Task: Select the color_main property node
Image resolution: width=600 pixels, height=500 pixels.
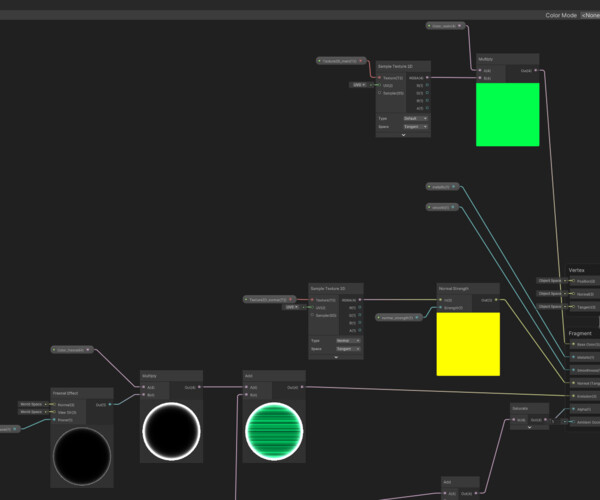Action: tap(446, 26)
